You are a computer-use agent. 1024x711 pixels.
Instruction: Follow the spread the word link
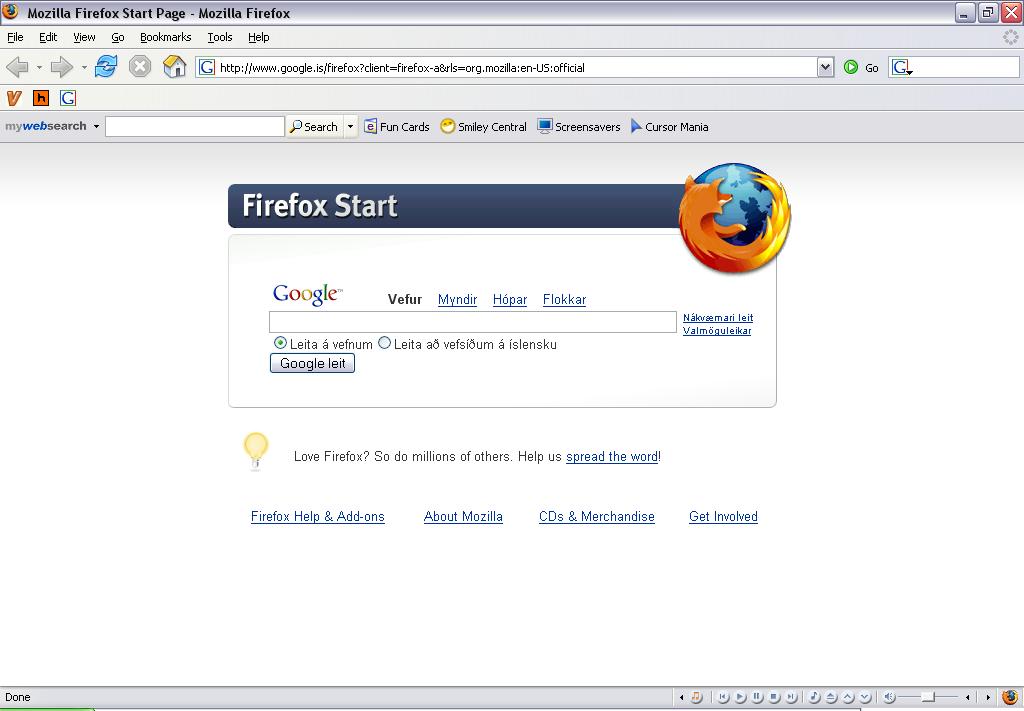point(612,456)
